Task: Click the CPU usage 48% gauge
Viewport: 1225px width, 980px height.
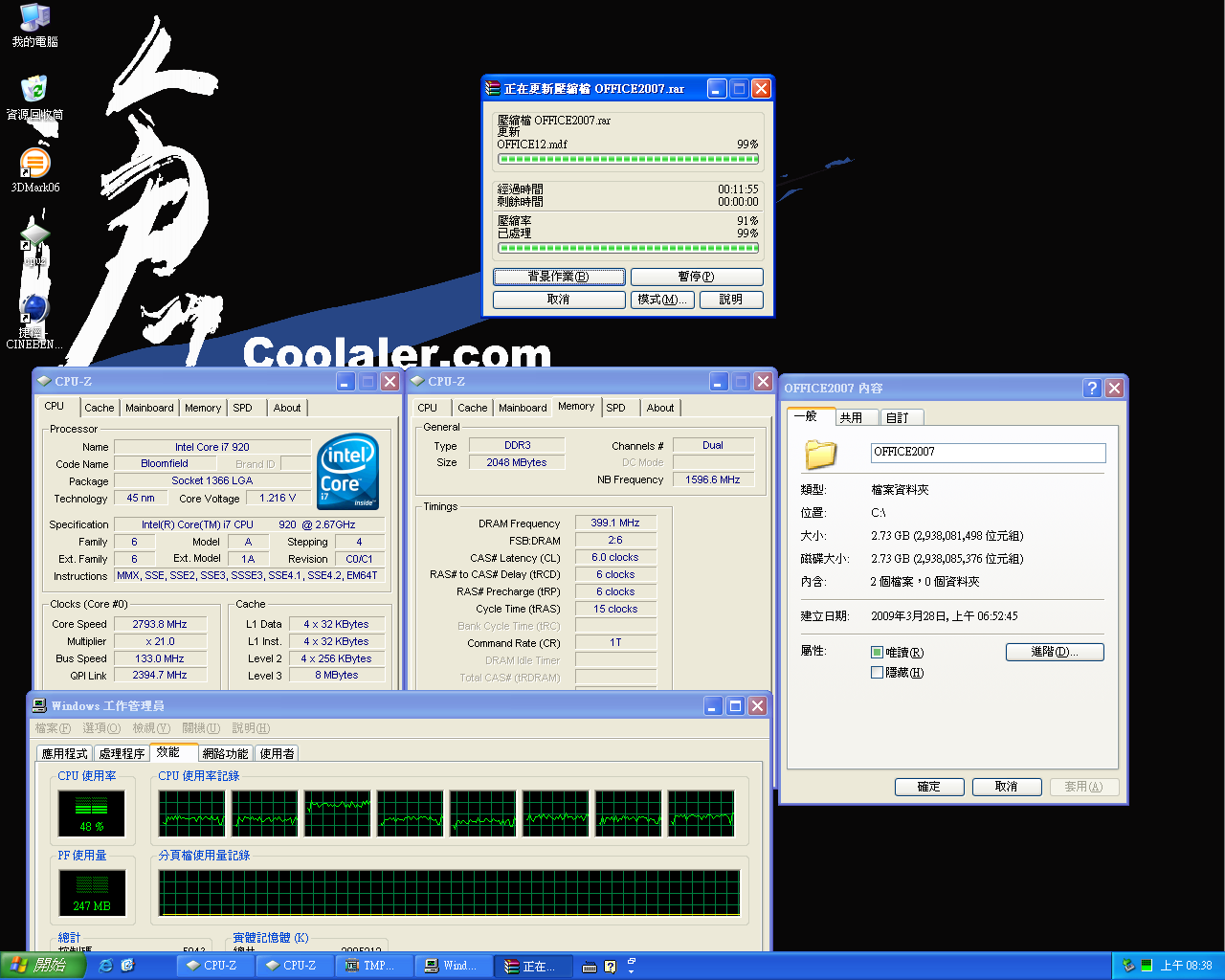Action: coord(92,813)
